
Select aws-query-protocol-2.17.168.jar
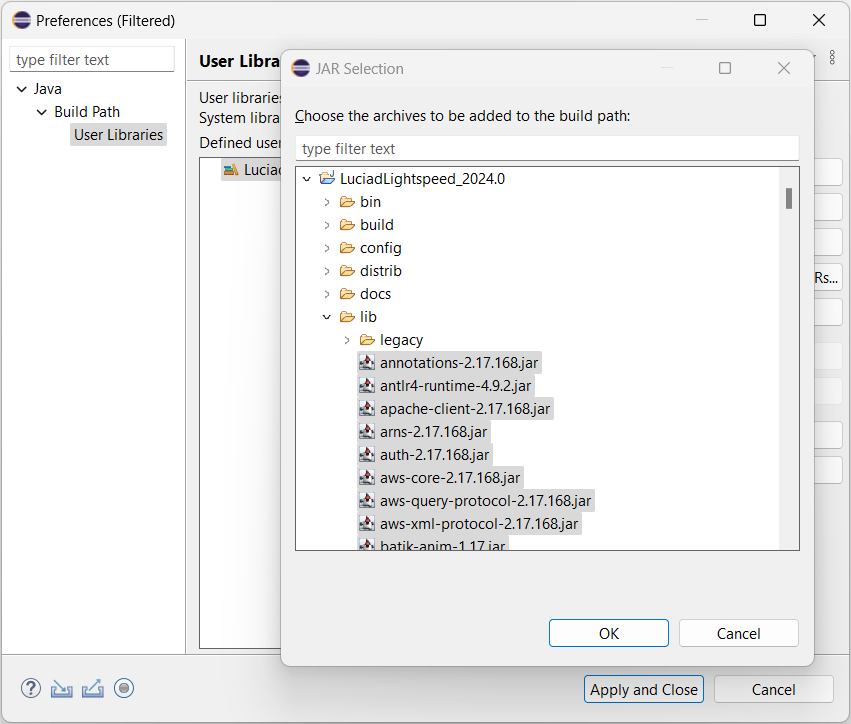[x=485, y=501]
